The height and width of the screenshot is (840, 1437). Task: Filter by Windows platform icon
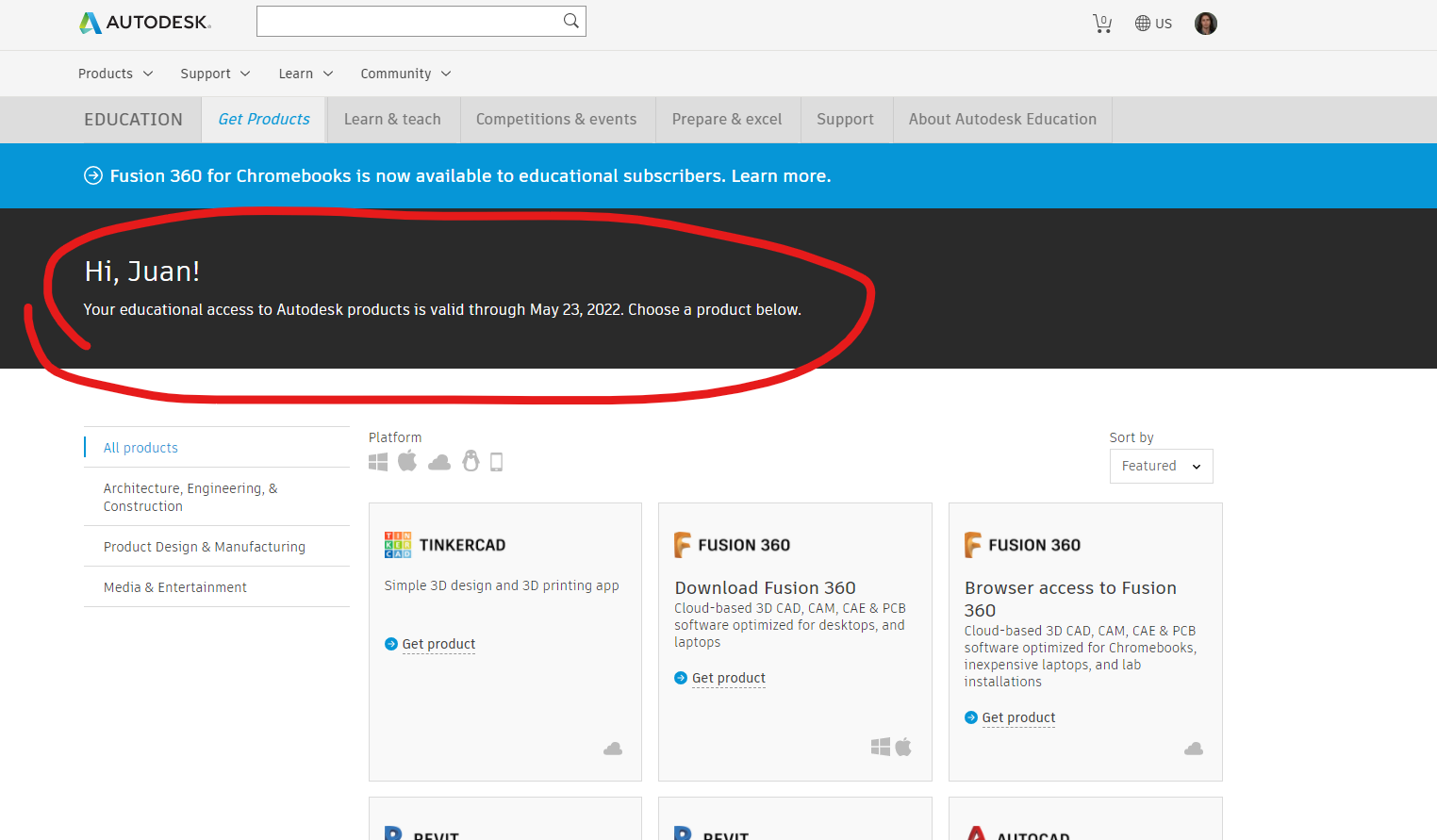click(378, 462)
